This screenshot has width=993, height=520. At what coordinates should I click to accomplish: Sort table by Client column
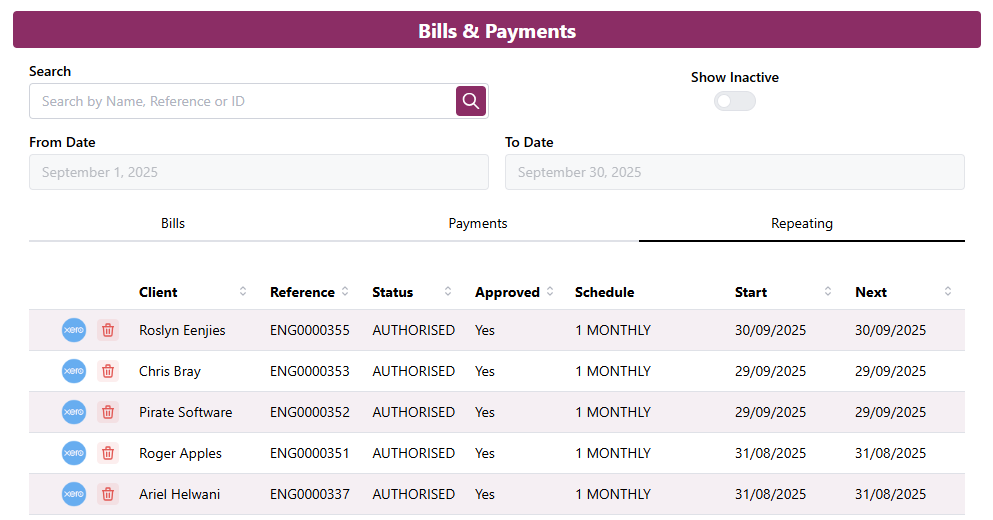[x=242, y=292]
